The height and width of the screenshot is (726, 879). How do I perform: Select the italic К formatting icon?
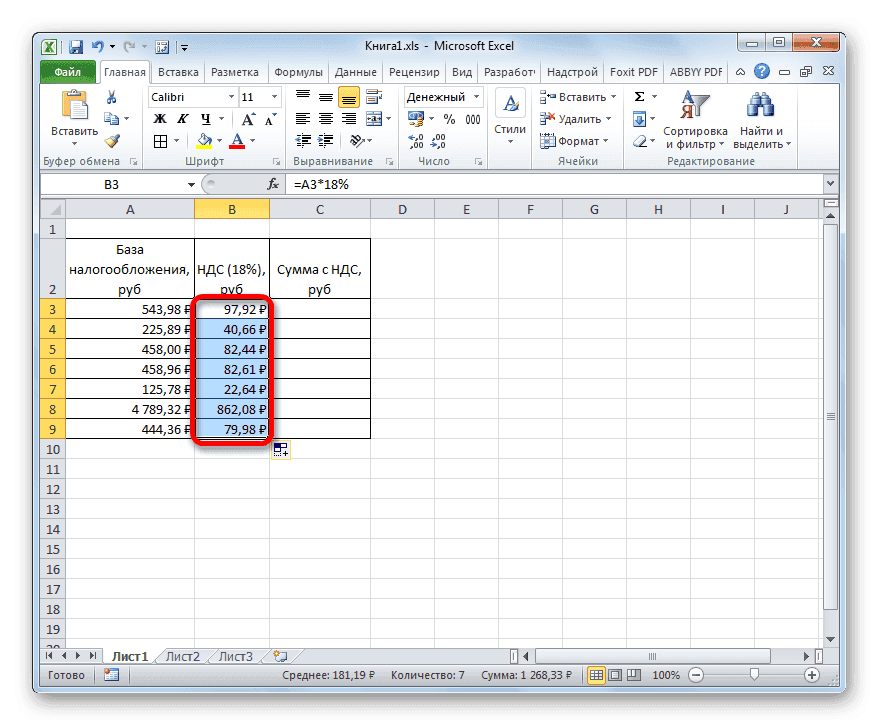[183, 117]
